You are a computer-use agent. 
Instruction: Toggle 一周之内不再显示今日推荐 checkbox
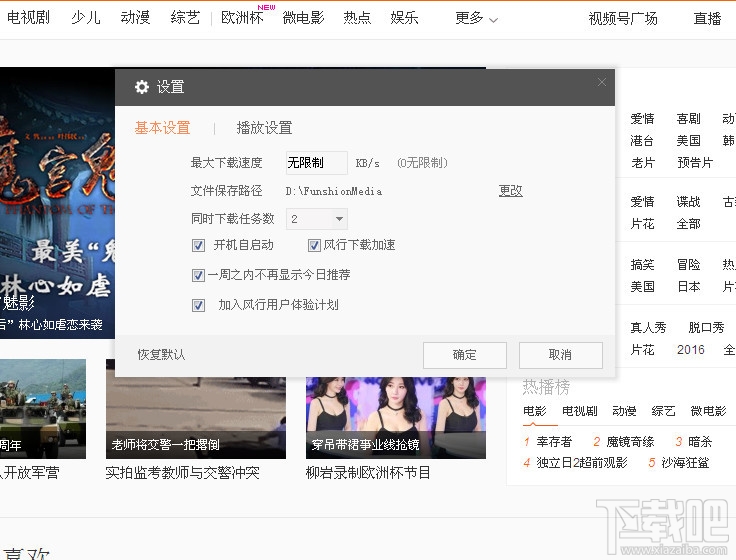pos(199,275)
